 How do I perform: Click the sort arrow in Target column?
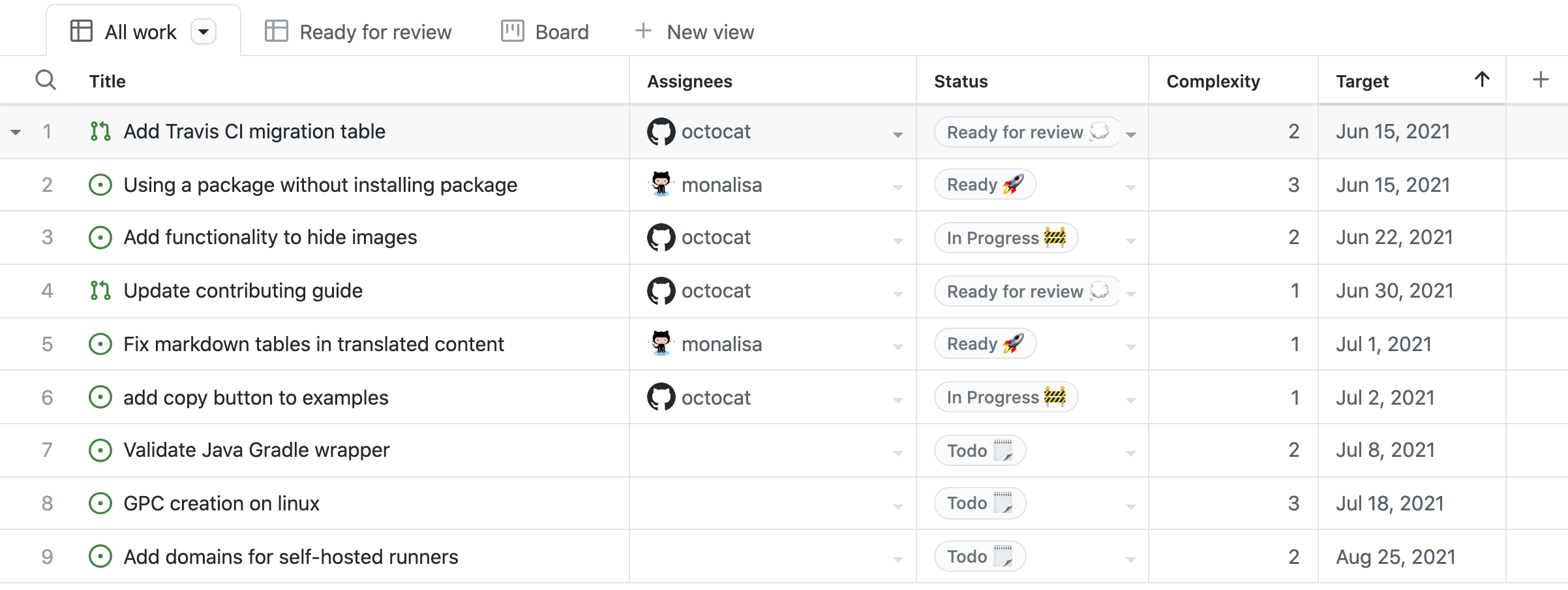point(1482,80)
